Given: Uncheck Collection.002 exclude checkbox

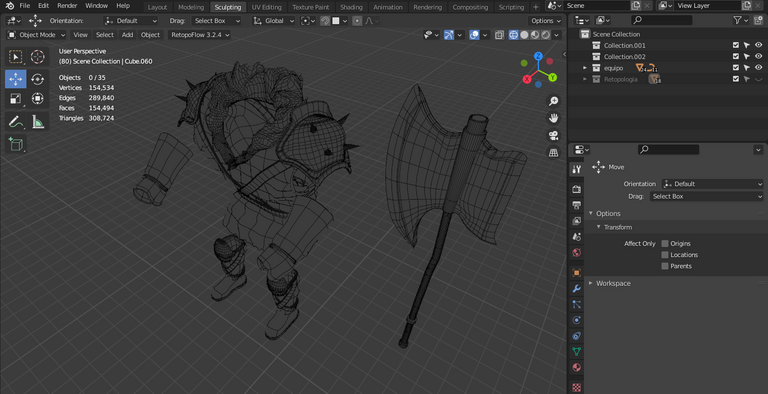Looking at the screenshot, I should (x=736, y=56).
